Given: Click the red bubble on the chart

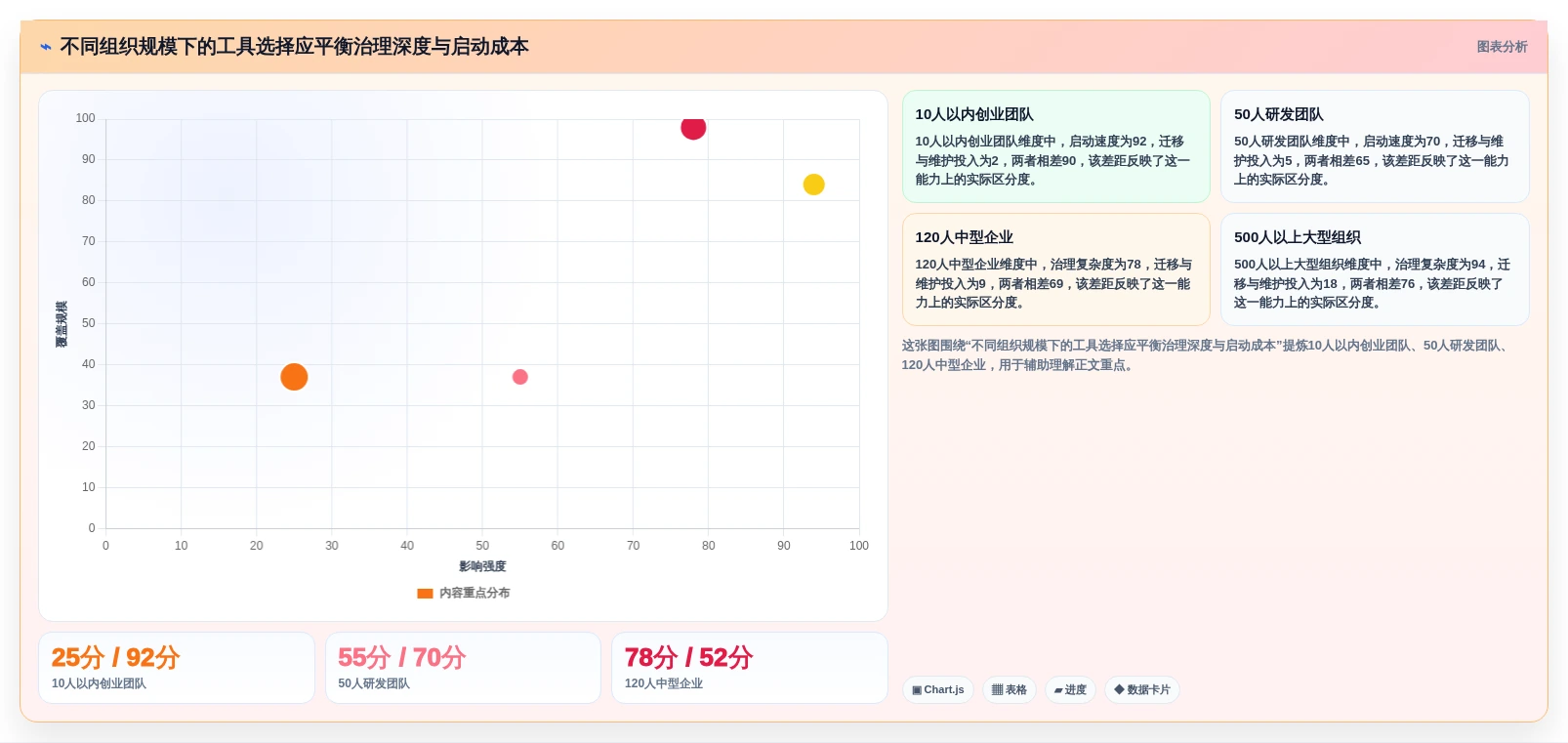Looking at the screenshot, I should [693, 127].
